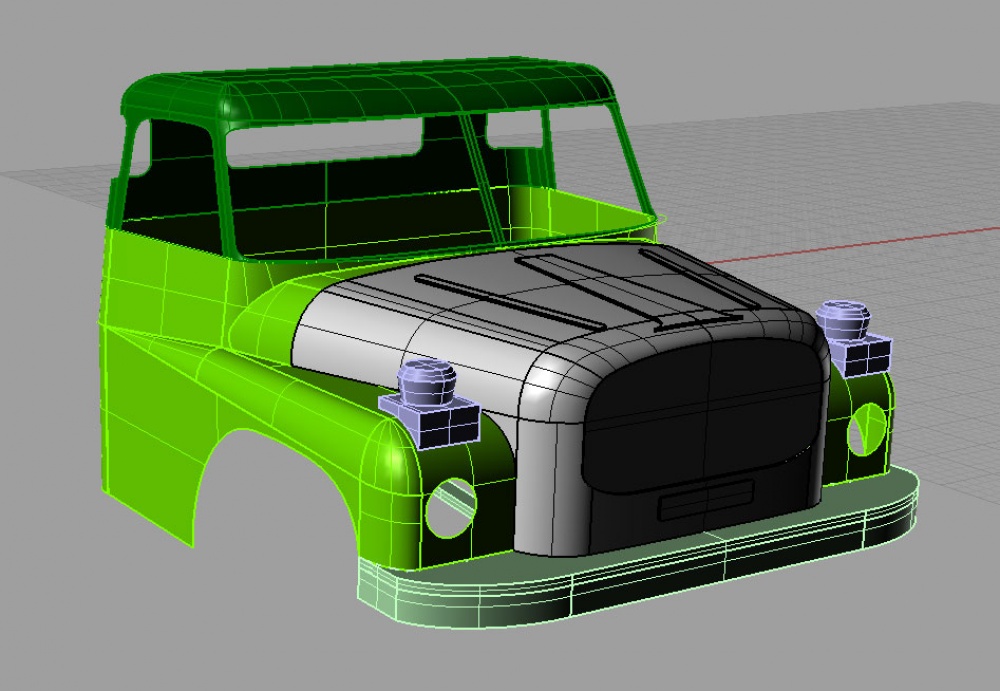Click the left fender headlight hole
Screen dimensions: 1000x691
click(451, 508)
